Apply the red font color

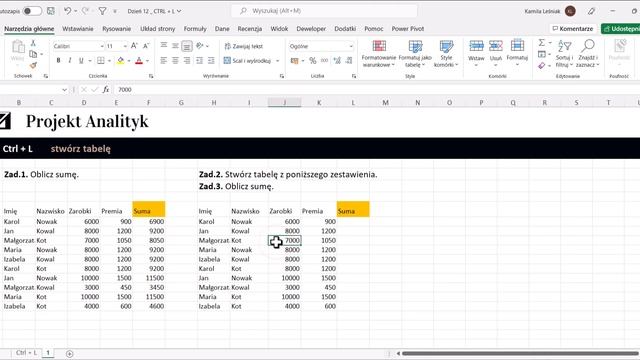139,61
